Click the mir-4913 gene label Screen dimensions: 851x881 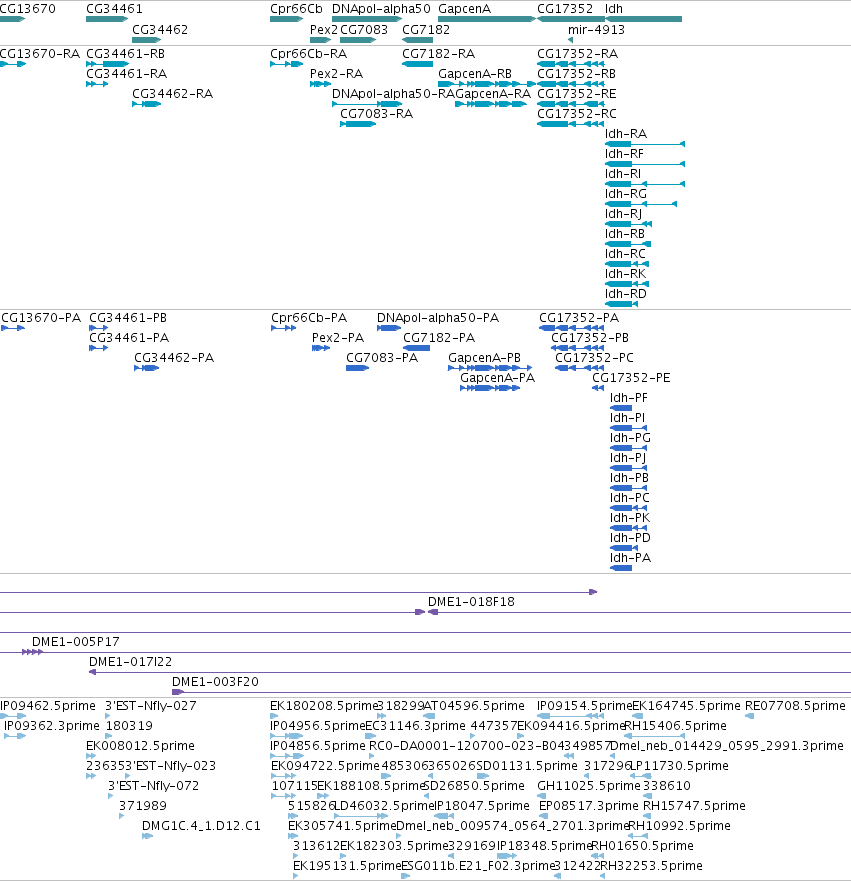(596, 30)
